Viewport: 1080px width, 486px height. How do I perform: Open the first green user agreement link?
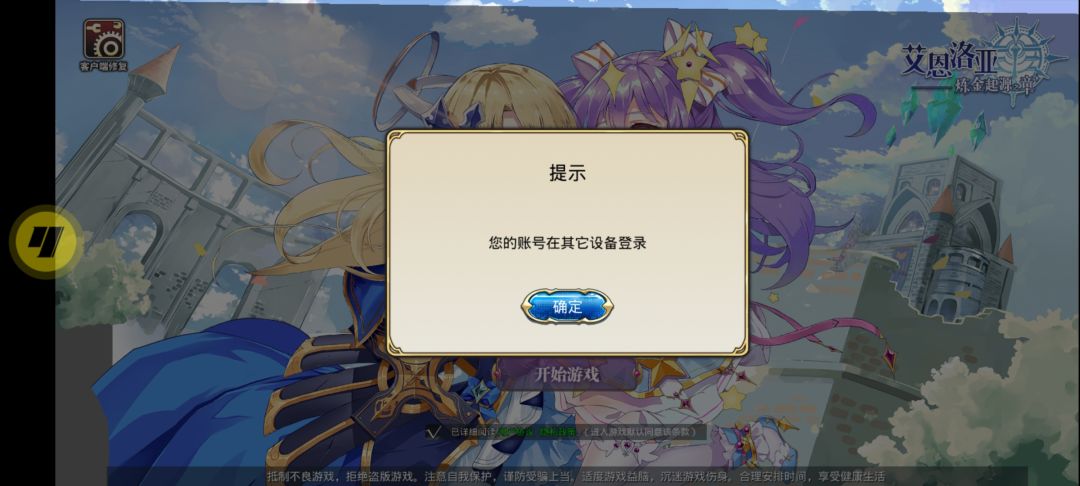click(x=513, y=432)
